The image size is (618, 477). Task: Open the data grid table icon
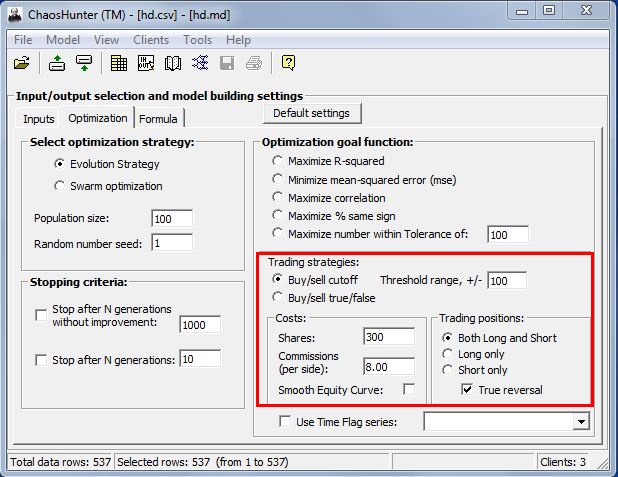pos(119,63)
